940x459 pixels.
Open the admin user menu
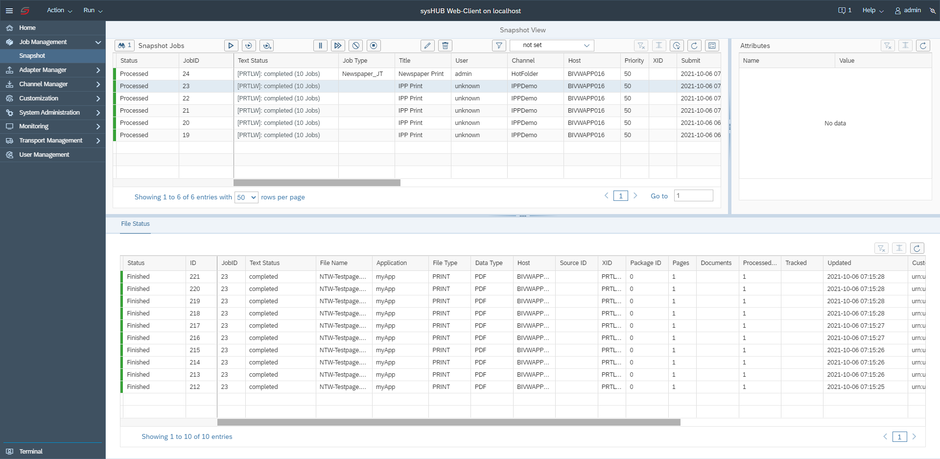click(x=908, y=10)
